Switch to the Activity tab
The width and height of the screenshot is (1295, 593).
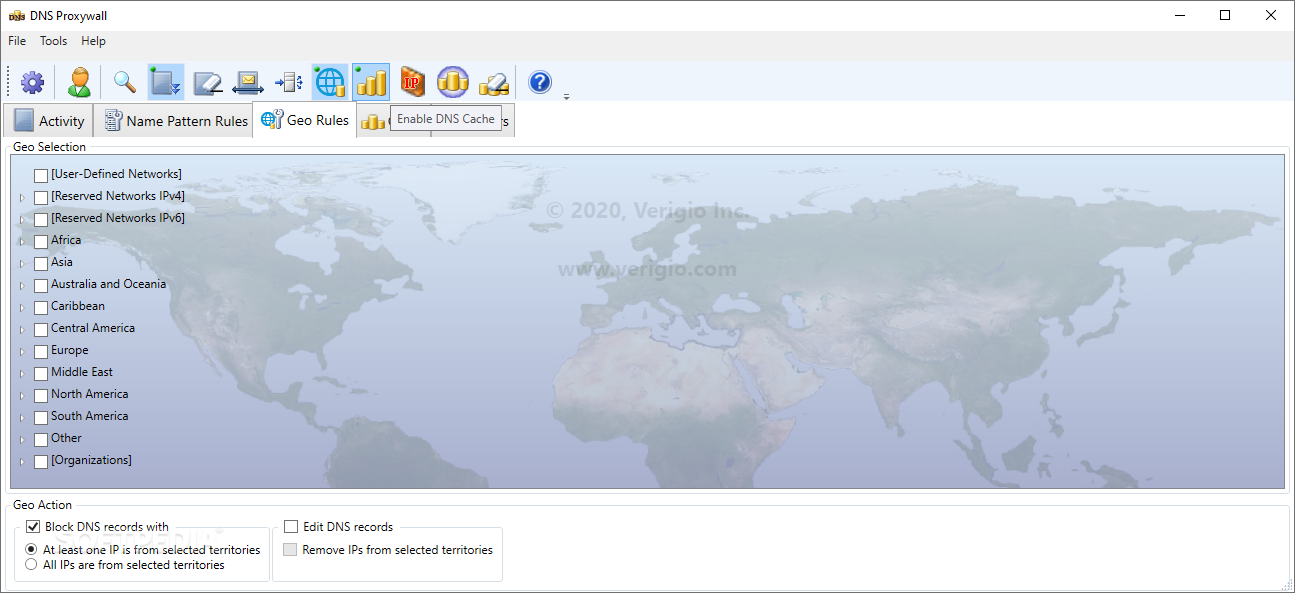49,121
